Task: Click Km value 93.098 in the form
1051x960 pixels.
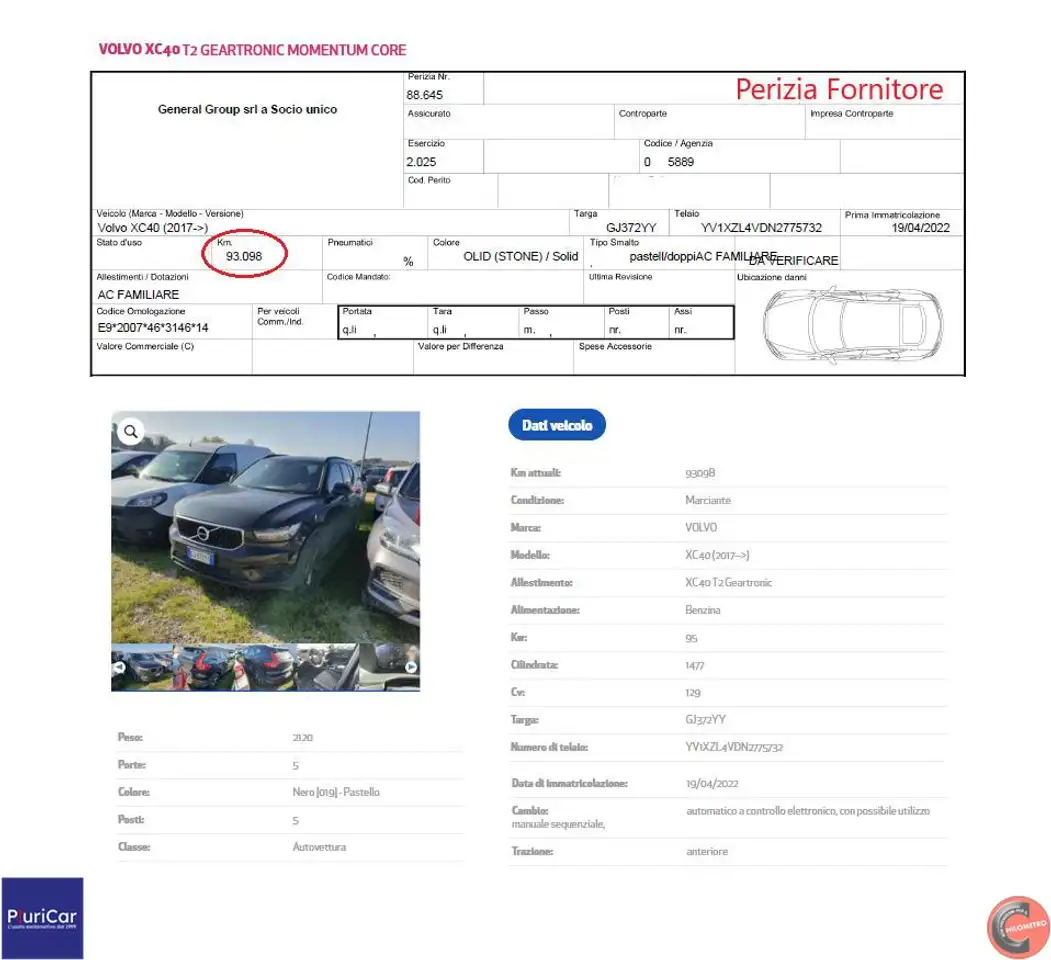Action: tap(244, 256)
